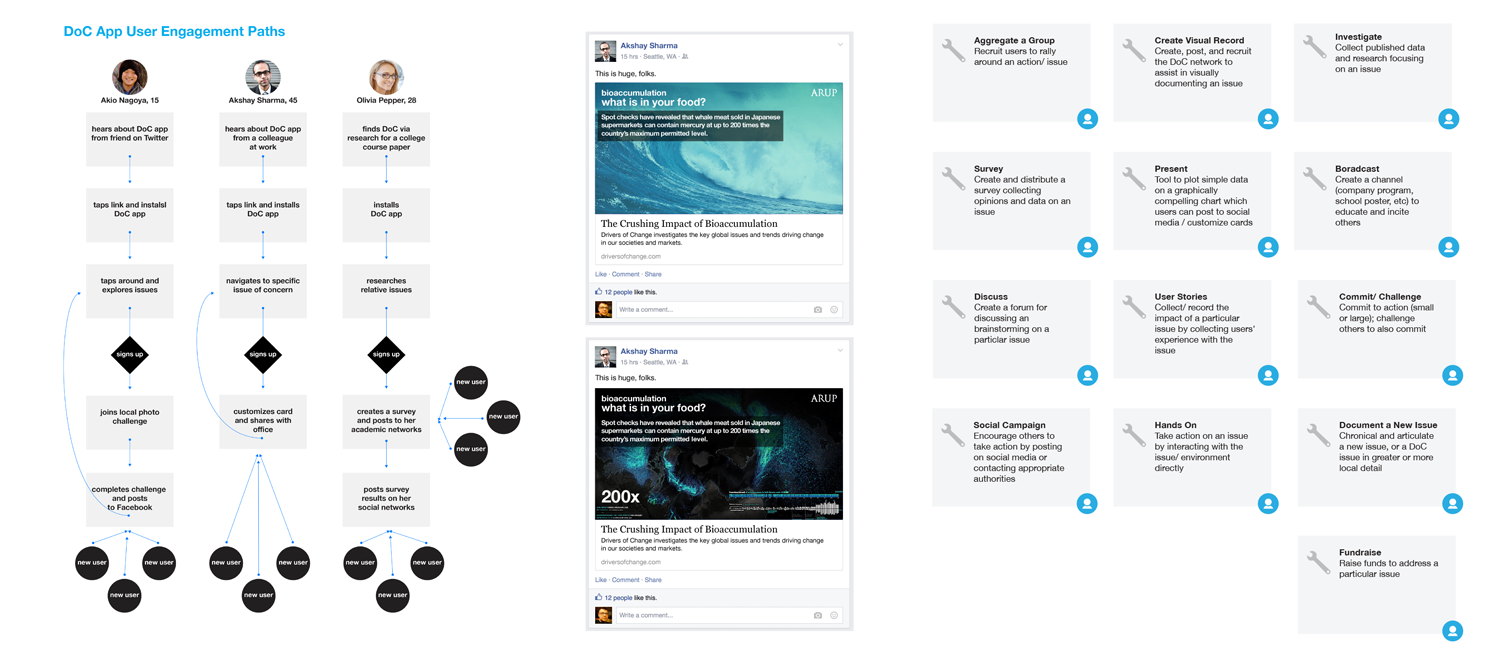
Task: Click the wrench icon in Commit/ Challenge card
Action: [1318, 306]
